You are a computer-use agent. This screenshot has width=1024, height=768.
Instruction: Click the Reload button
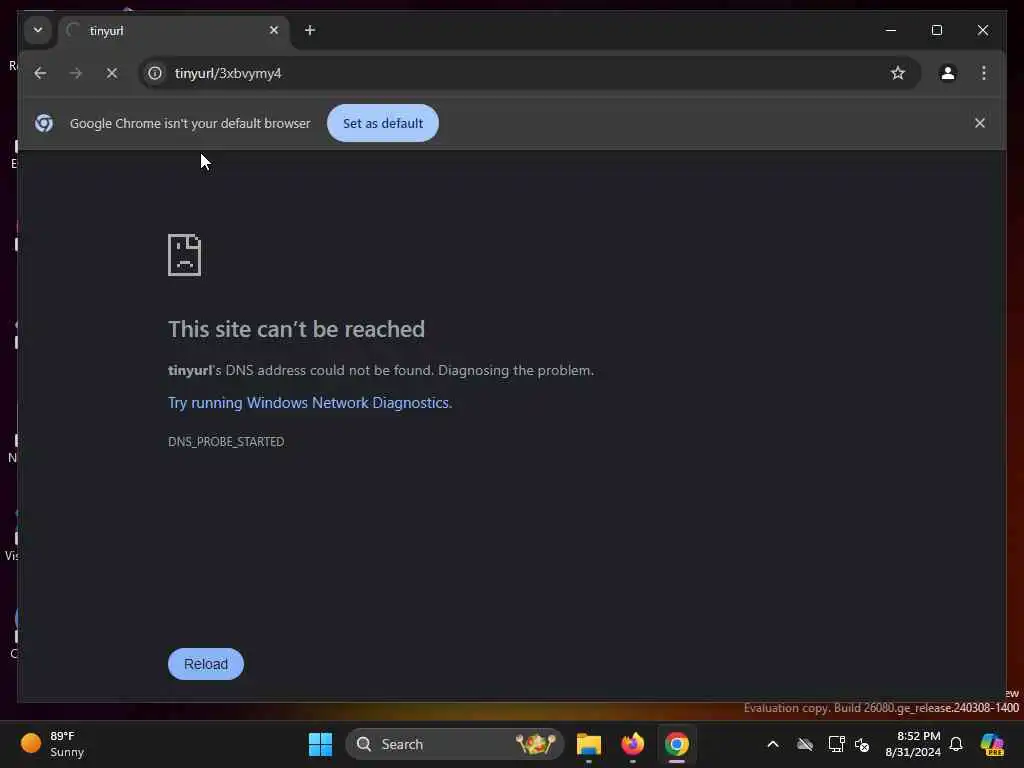coord(206,664)
